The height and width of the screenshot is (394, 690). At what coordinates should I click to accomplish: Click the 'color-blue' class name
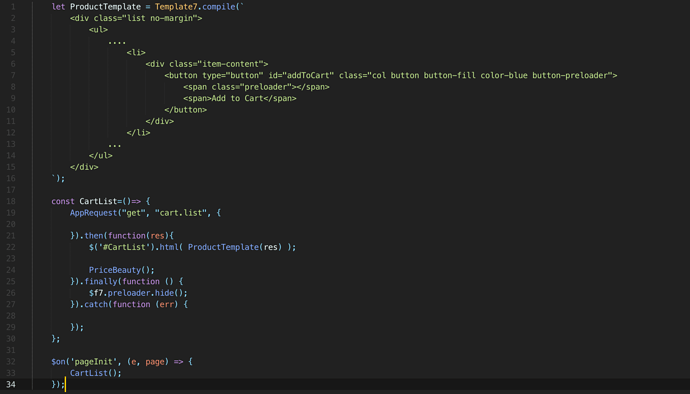504,75
